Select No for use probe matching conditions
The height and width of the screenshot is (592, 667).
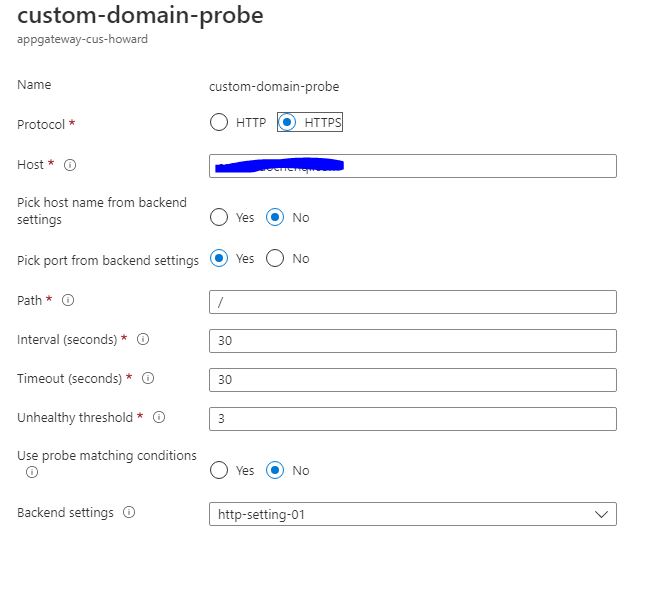coord(275,470)
